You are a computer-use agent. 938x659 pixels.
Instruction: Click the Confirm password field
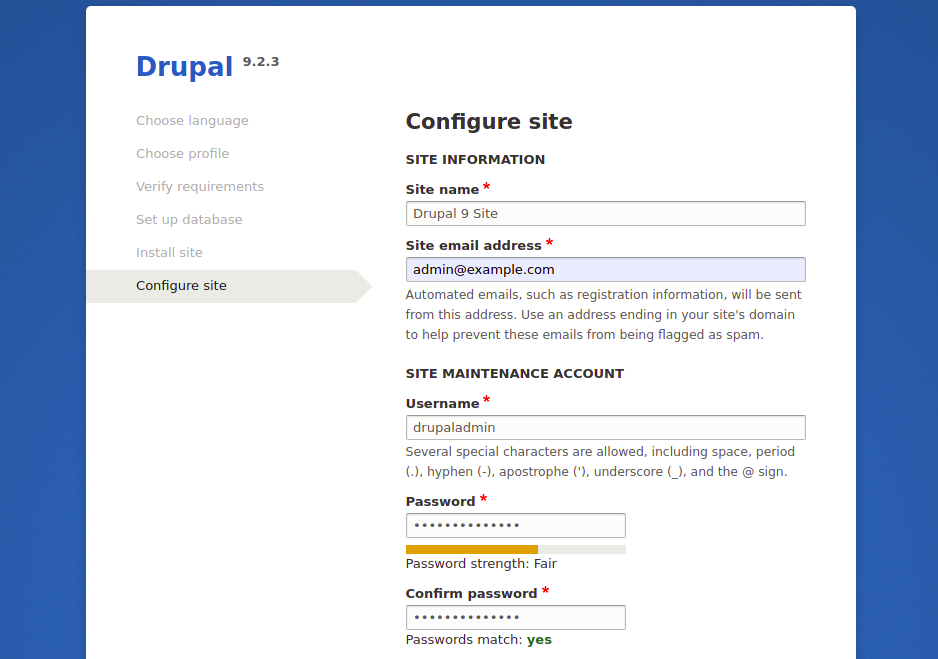point(516,617)
